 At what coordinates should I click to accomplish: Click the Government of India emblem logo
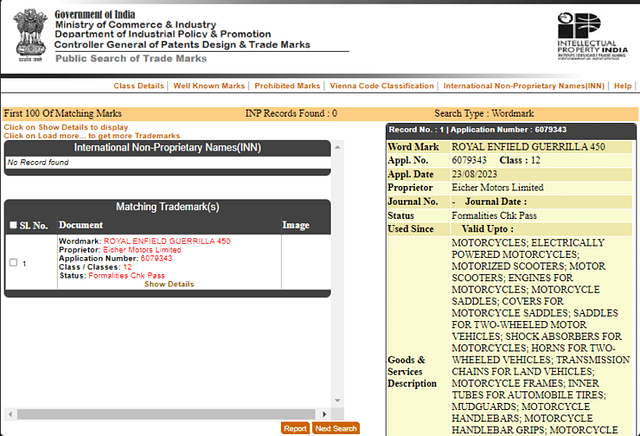30,35
